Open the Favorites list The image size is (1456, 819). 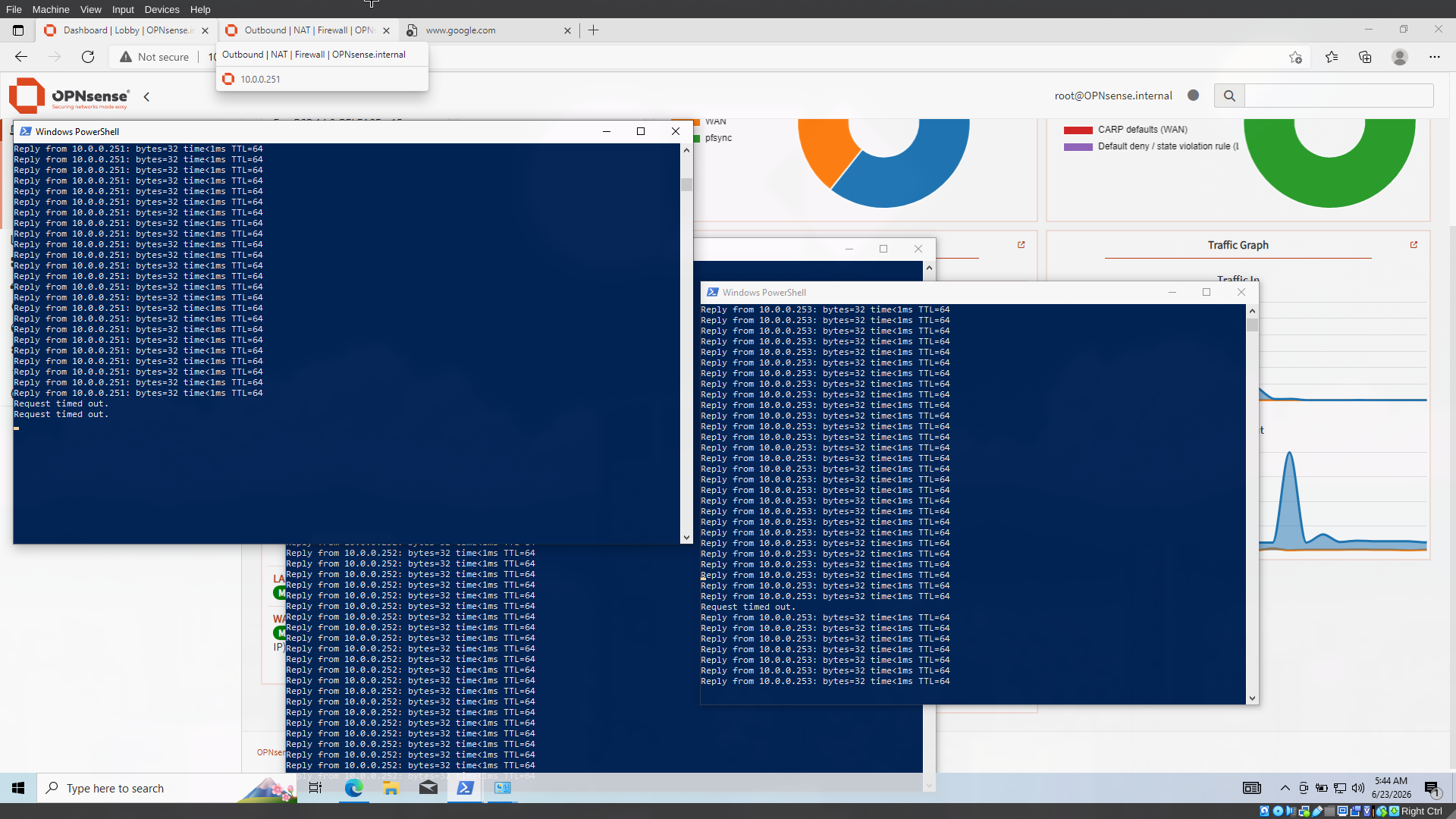point(1332,57)
